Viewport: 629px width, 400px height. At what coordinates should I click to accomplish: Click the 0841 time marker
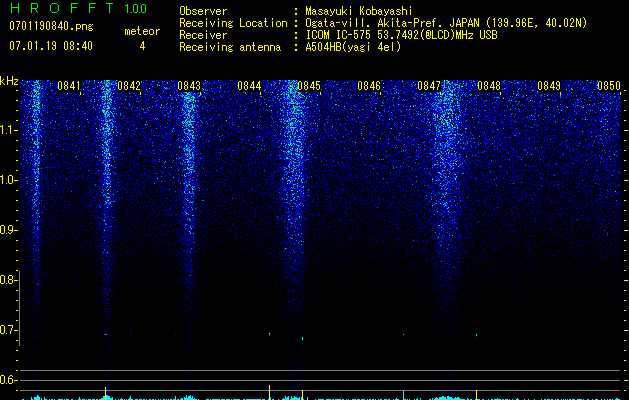tap(69, 86)
